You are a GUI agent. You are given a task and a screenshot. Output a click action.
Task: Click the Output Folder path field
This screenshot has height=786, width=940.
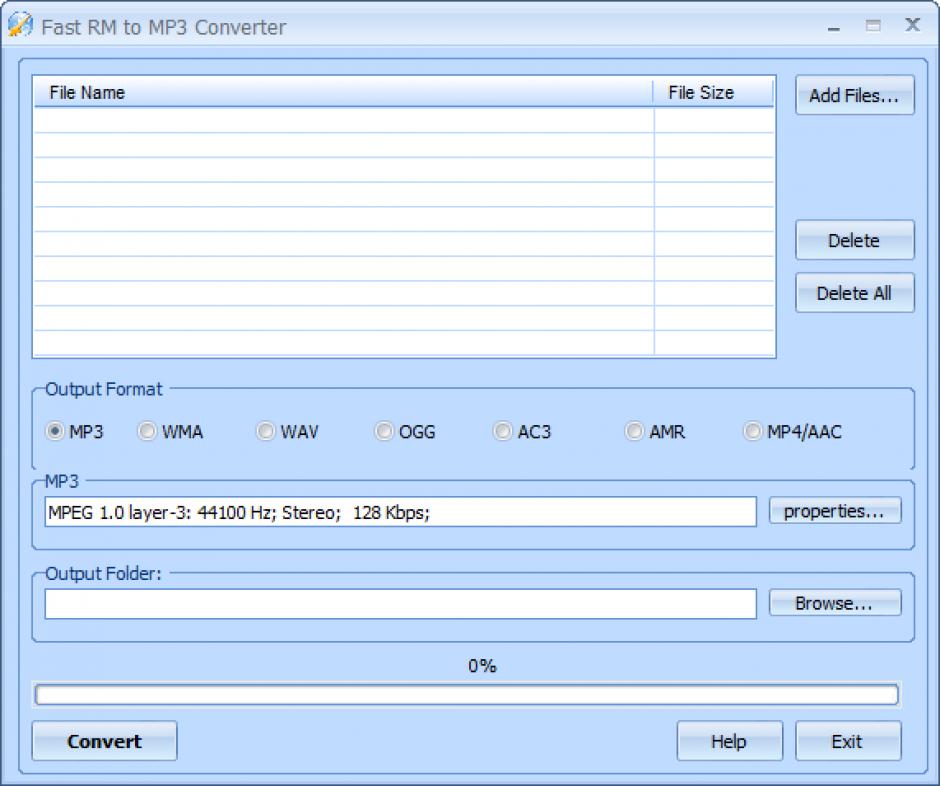tap(400, 604)
